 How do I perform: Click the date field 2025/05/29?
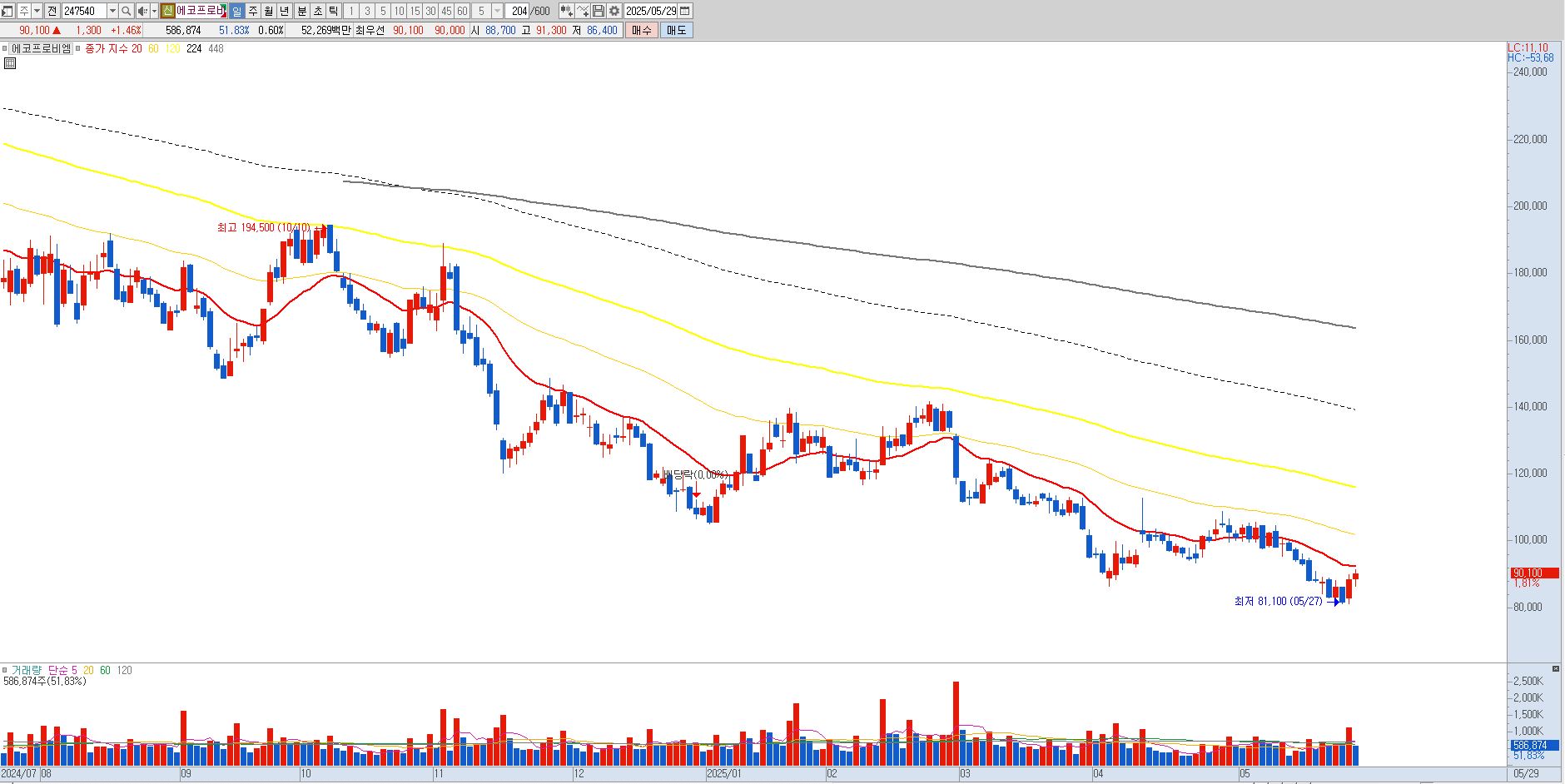pyautogui.click(x=651, y=11)
